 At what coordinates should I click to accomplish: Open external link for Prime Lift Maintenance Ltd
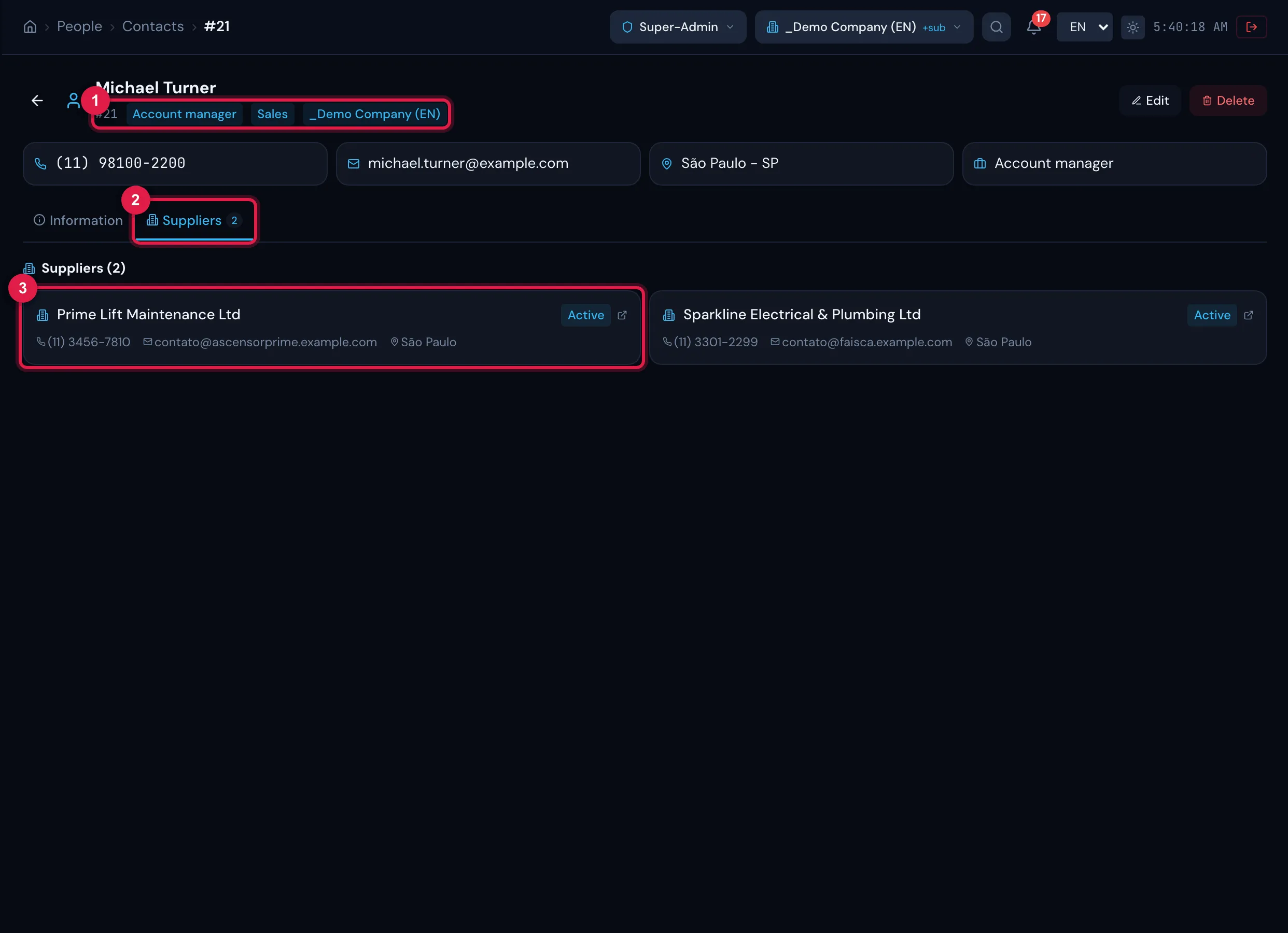coord(622,315)
